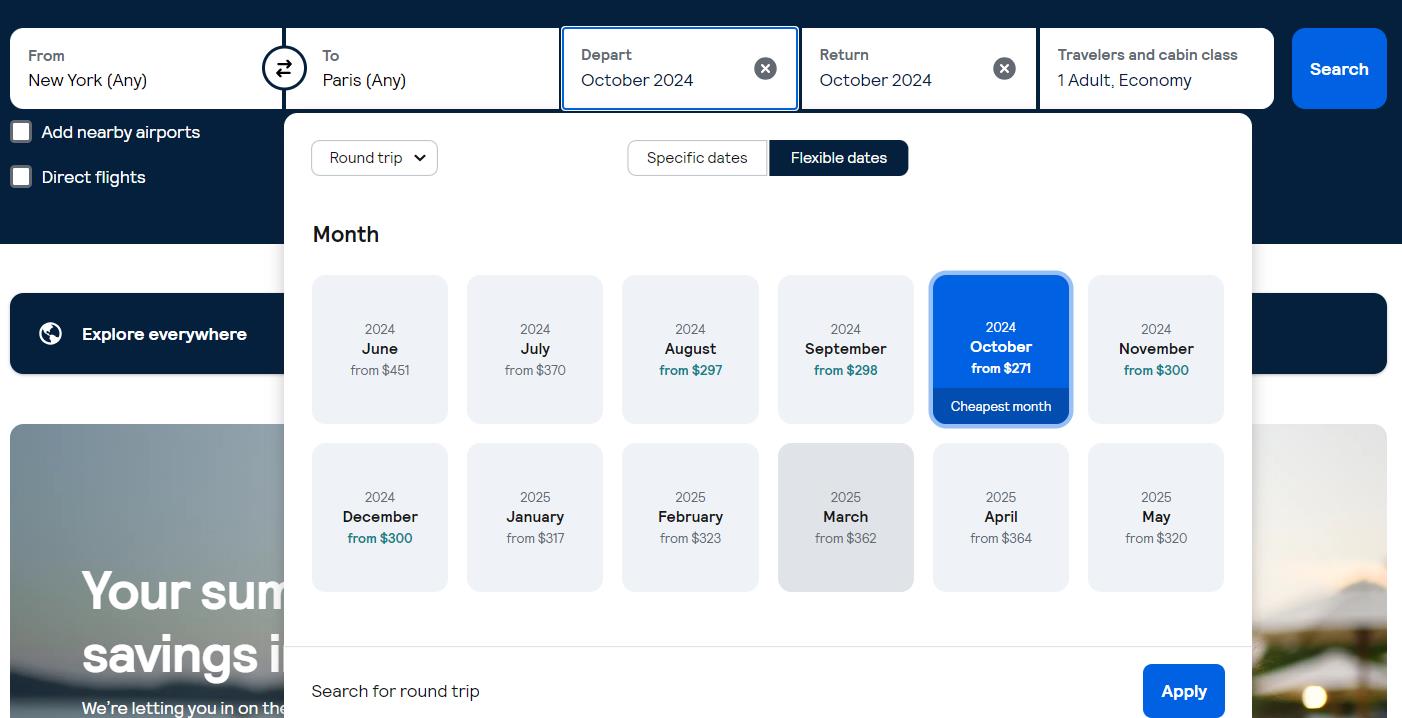Select October 2024, the cheapest month
The height and width of the screenshot is (718, 1402).
point(1000,348)
